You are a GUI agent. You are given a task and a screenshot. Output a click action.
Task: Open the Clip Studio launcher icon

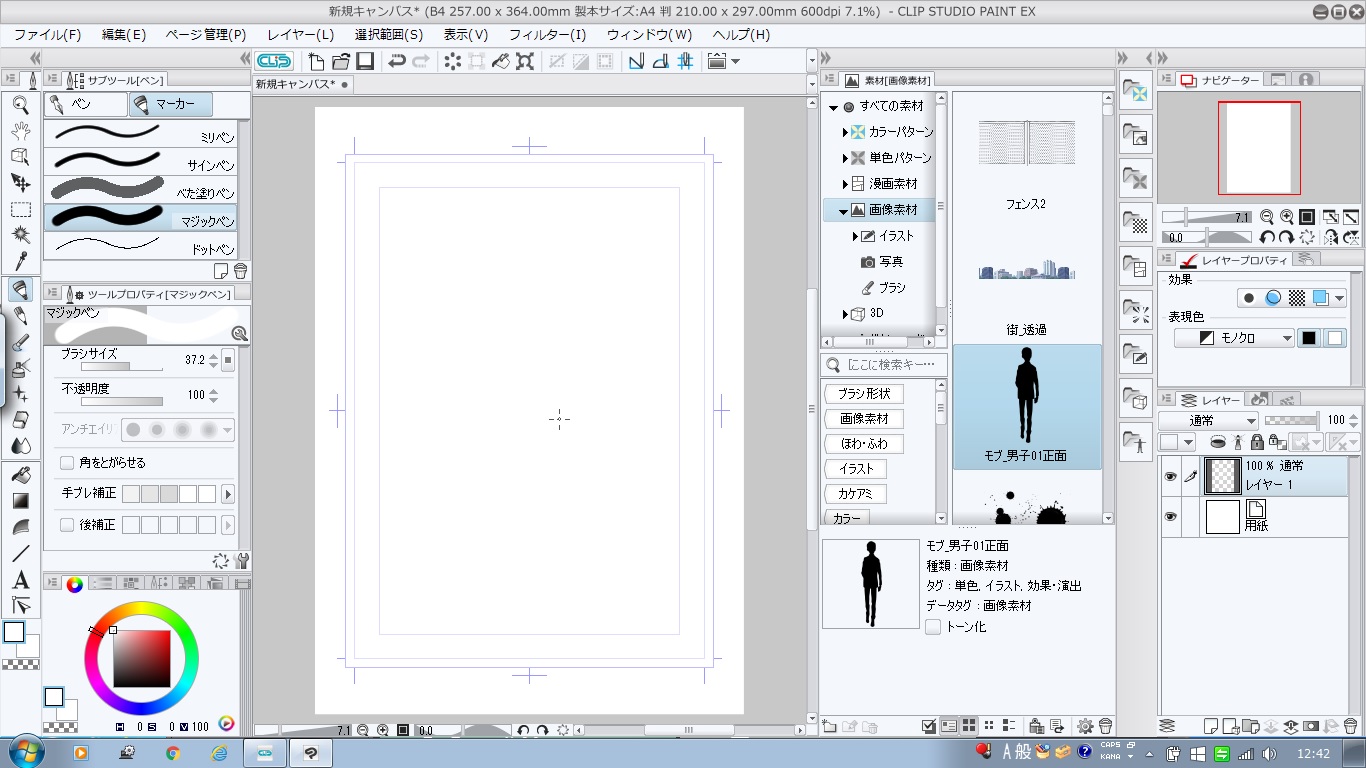[x=274, y=61]
